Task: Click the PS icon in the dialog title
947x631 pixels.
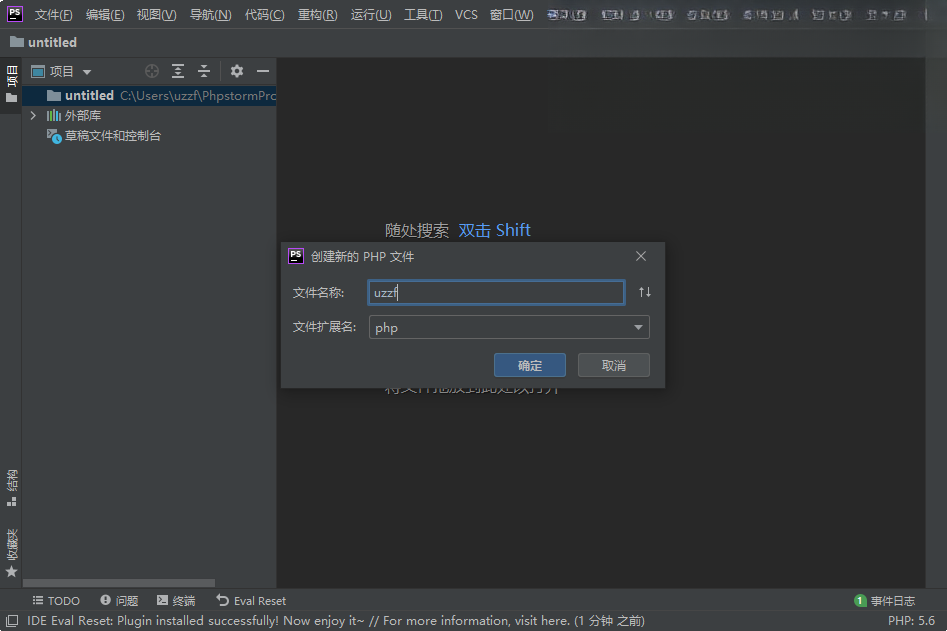Action: [296, 256]
